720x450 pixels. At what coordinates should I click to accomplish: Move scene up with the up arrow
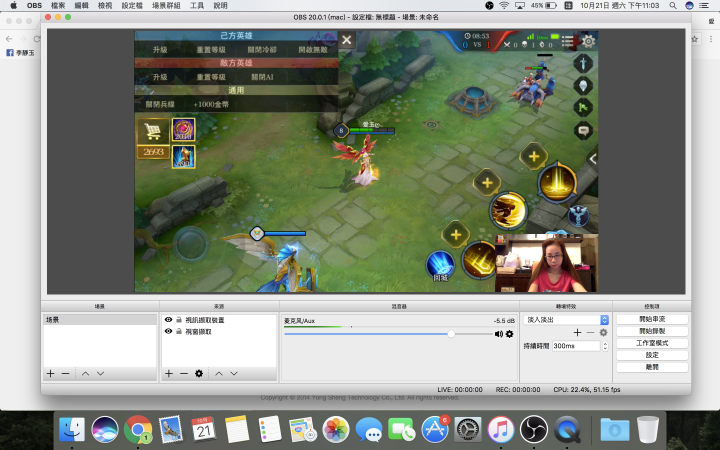[85, 374]
